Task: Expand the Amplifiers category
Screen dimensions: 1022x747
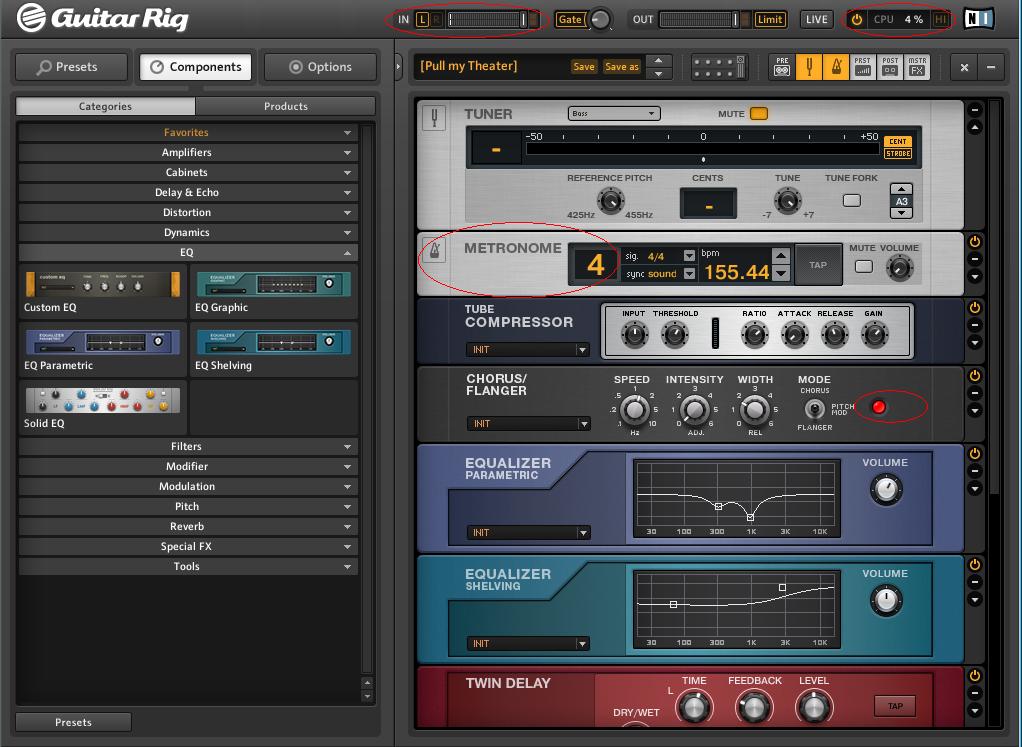Action: 187,152
